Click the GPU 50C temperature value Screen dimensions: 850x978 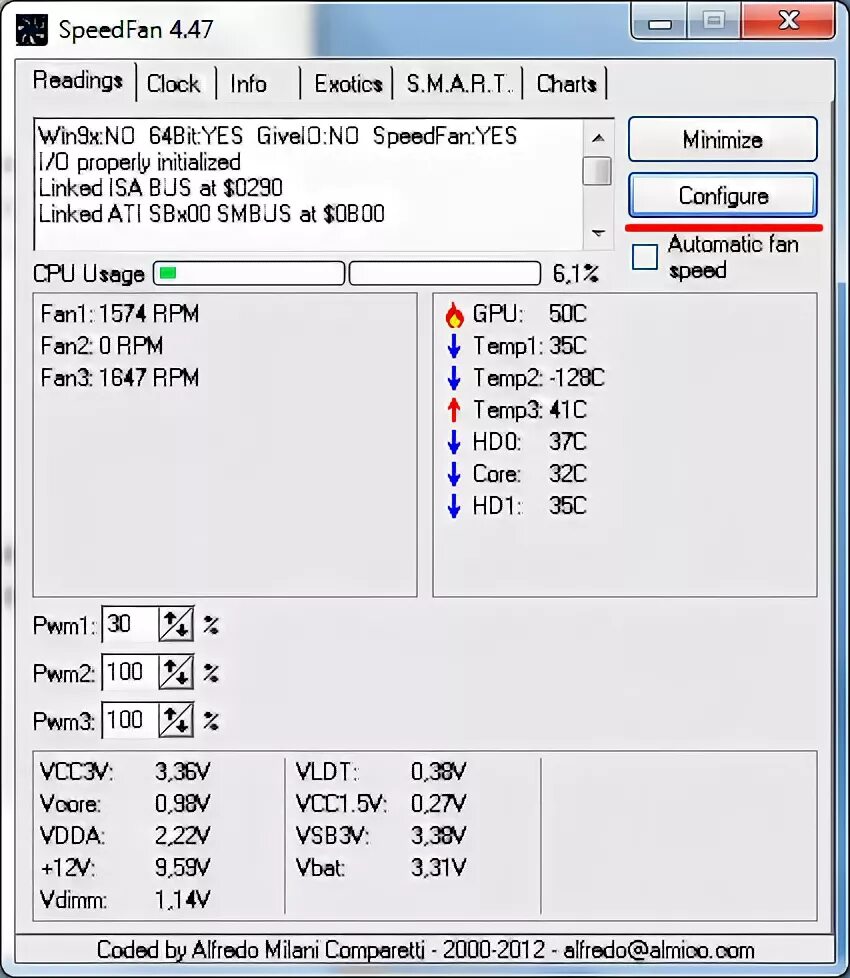(x=567, y=314)
